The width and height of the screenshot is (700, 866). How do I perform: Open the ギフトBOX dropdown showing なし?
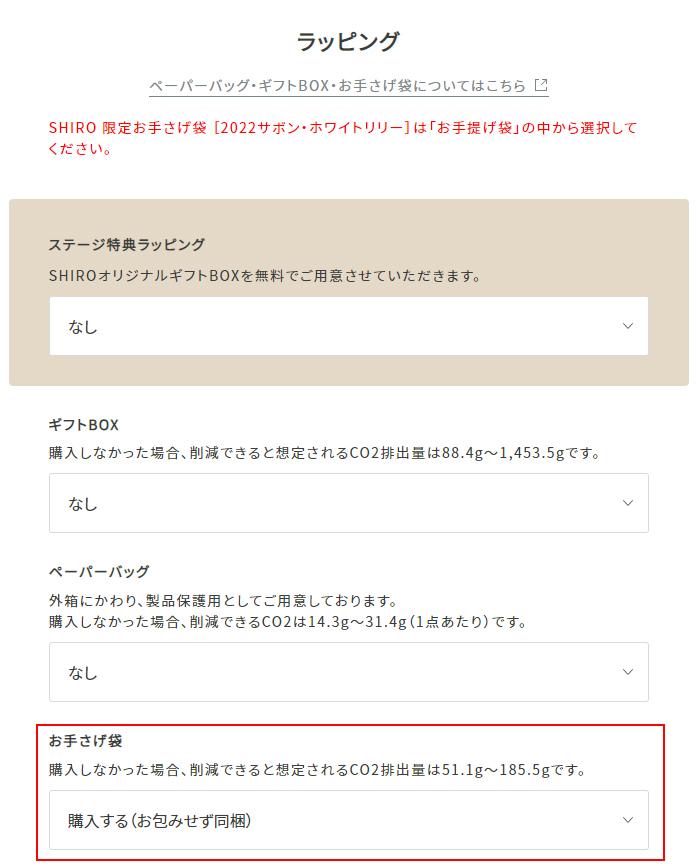pyautogui.click(x=348, y=503)
